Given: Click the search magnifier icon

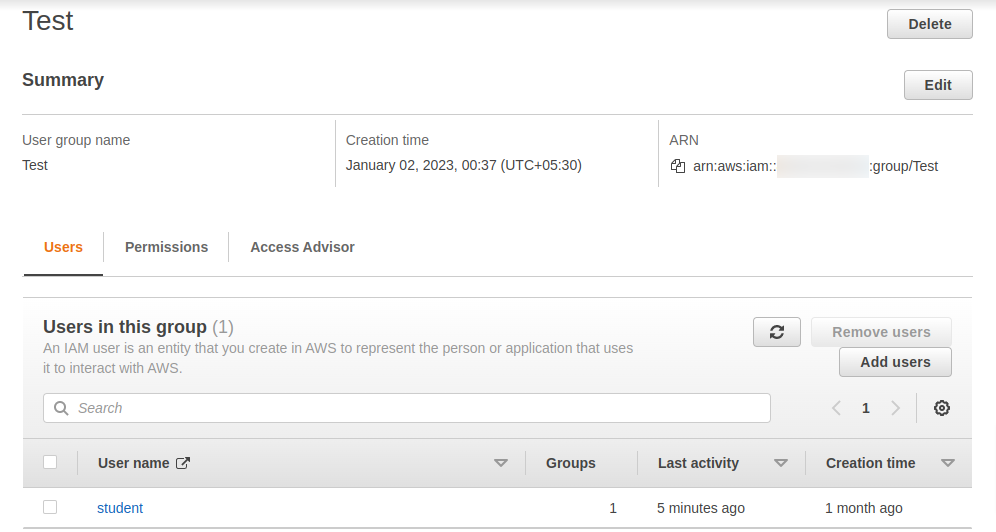Looking at the screenshot, I should pos(61,408).
